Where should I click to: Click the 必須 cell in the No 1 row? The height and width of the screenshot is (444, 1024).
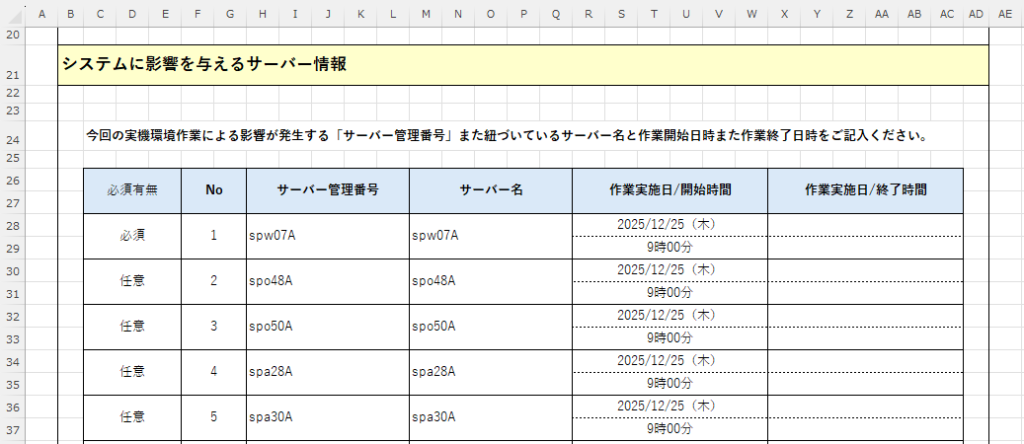132,235
